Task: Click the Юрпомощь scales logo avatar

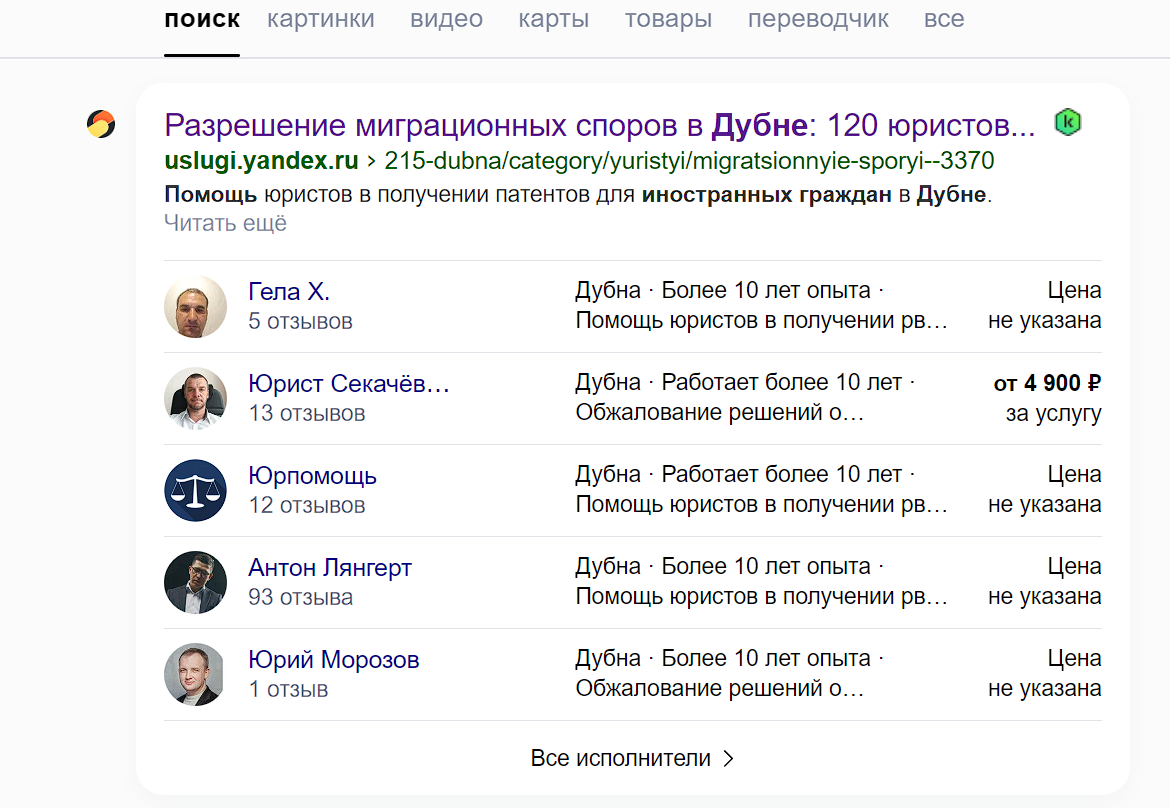Action: tap(195, 490)
